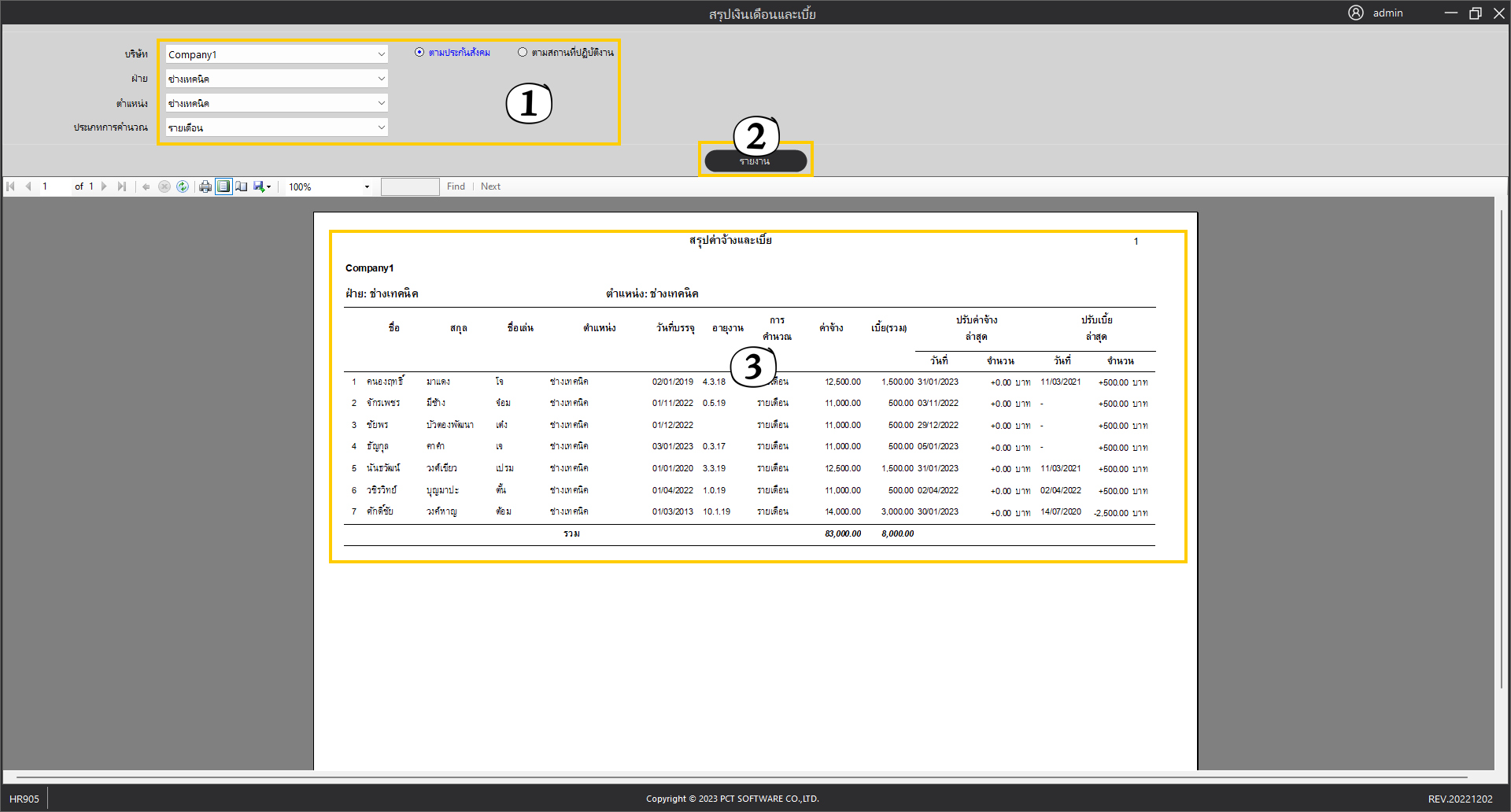Select the ตามประกันสังคม radio option
This screenshot has width=1511, height=812.
419,52
